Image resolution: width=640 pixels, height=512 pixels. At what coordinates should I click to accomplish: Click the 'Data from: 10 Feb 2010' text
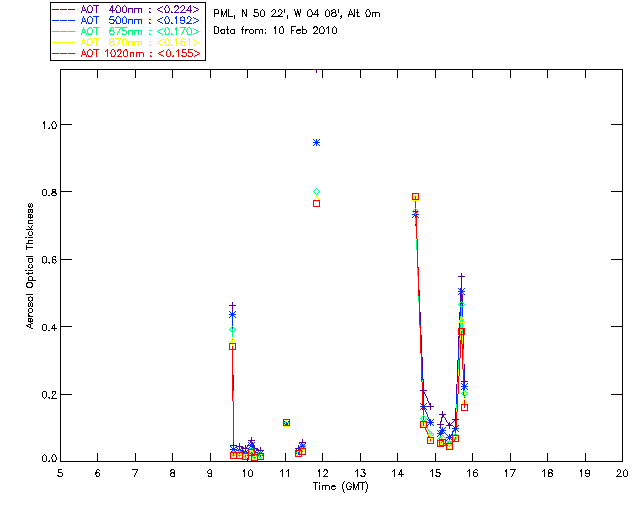[x=275, y=31]
